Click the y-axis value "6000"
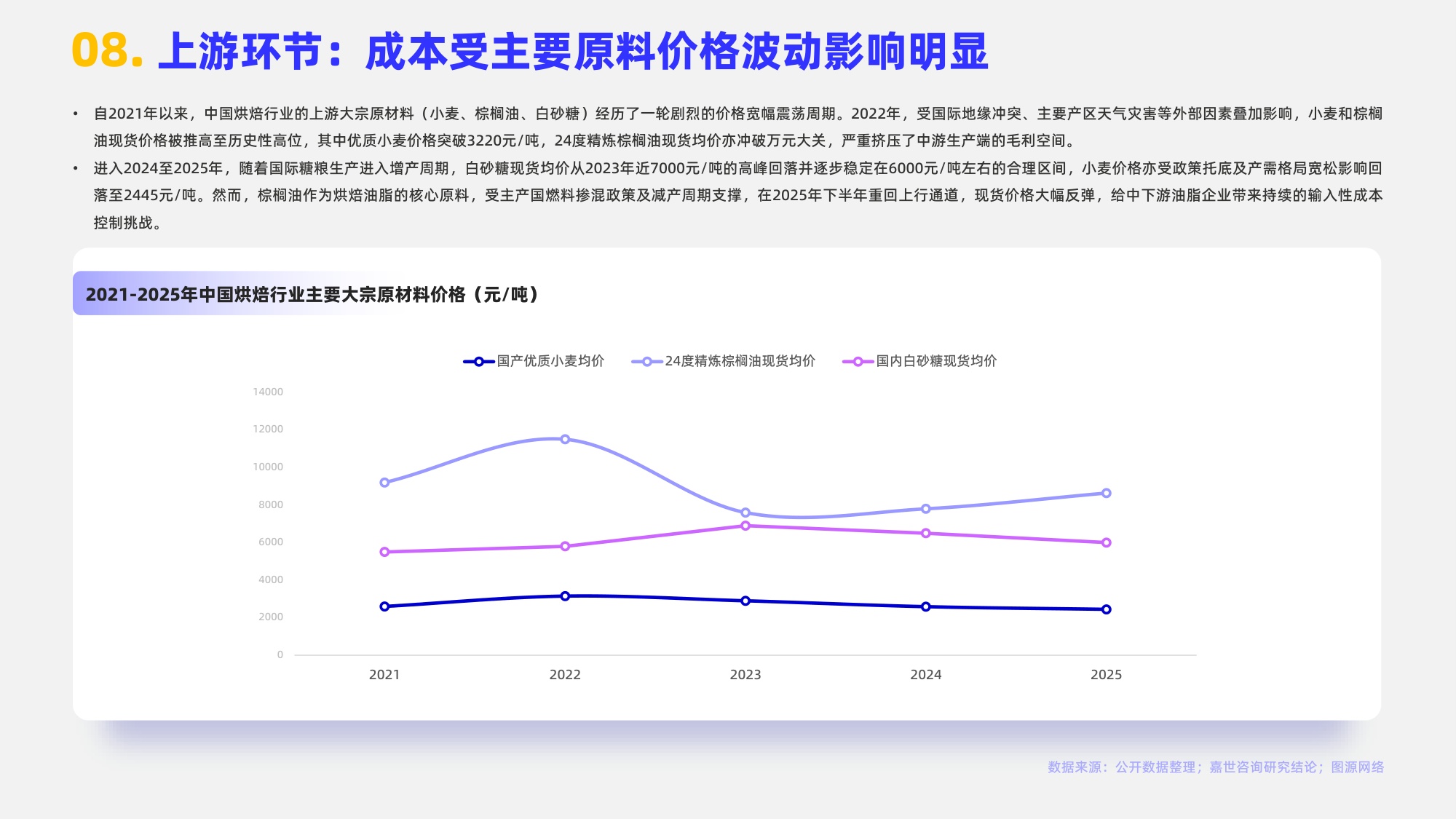Viewport: 1456px width, 819px height. (x=271, y=542)
